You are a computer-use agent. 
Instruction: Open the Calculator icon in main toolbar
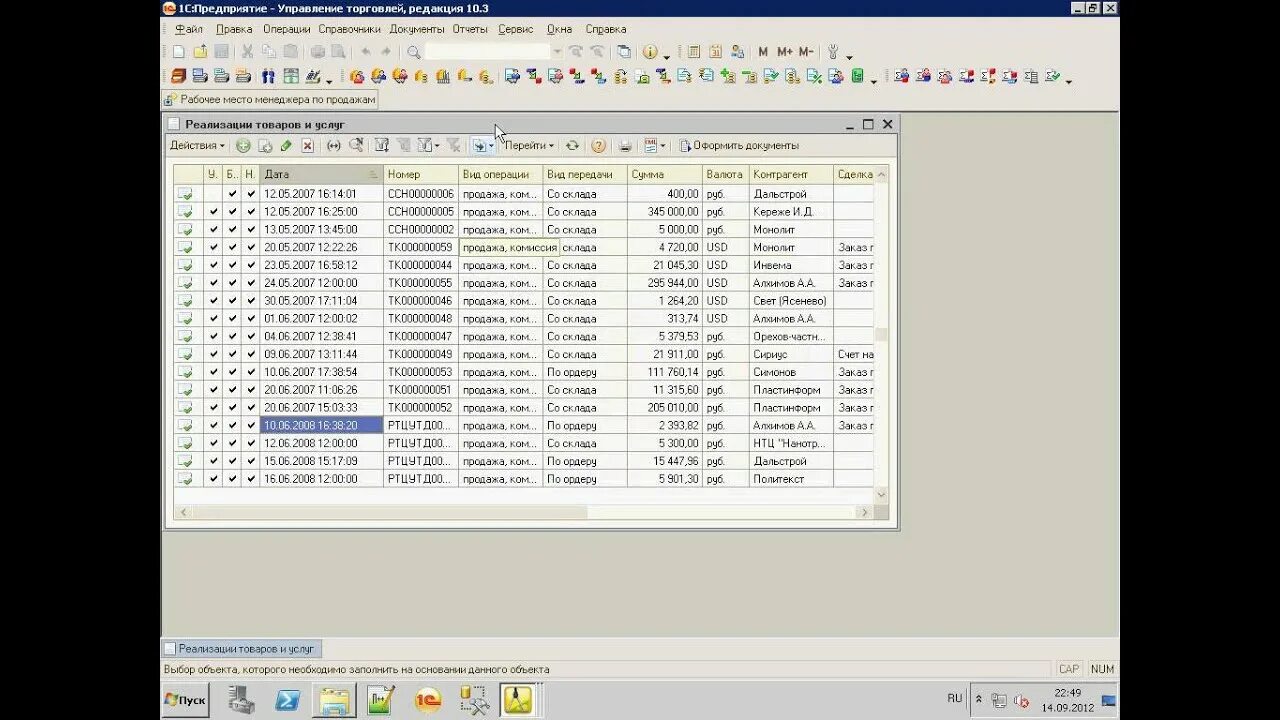click(693, 52)
